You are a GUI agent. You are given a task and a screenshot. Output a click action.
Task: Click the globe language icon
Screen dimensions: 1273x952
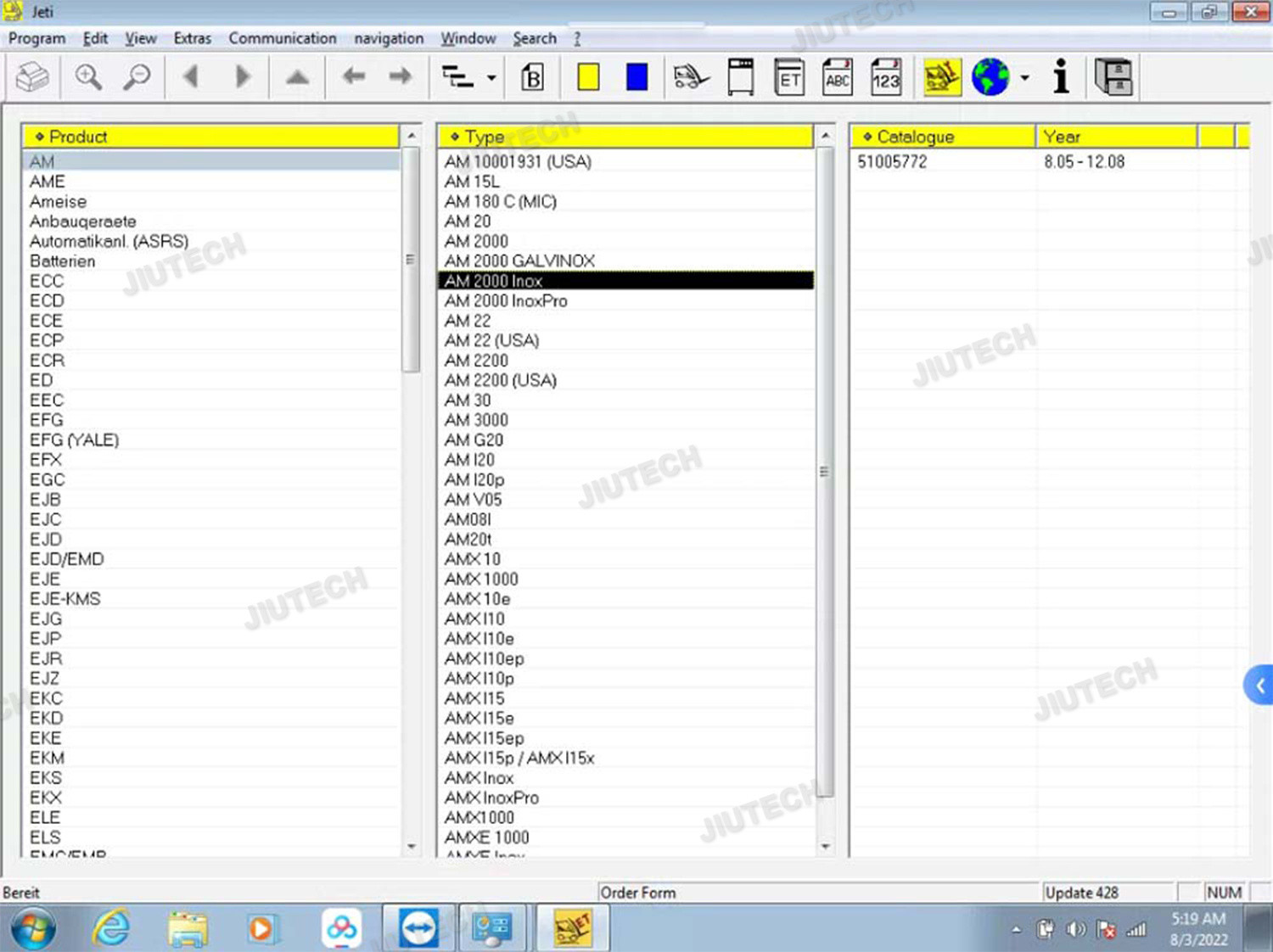pyautogui.click(x=990, y=77)
